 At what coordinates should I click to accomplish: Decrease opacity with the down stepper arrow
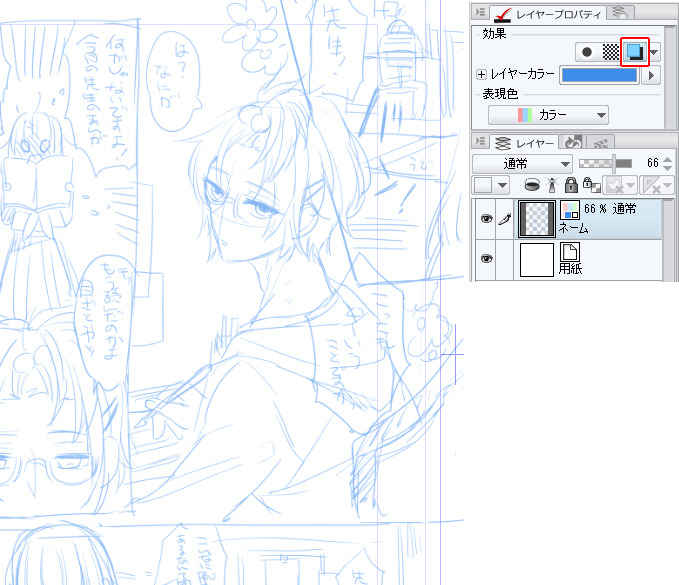click(x=667, y=168)
